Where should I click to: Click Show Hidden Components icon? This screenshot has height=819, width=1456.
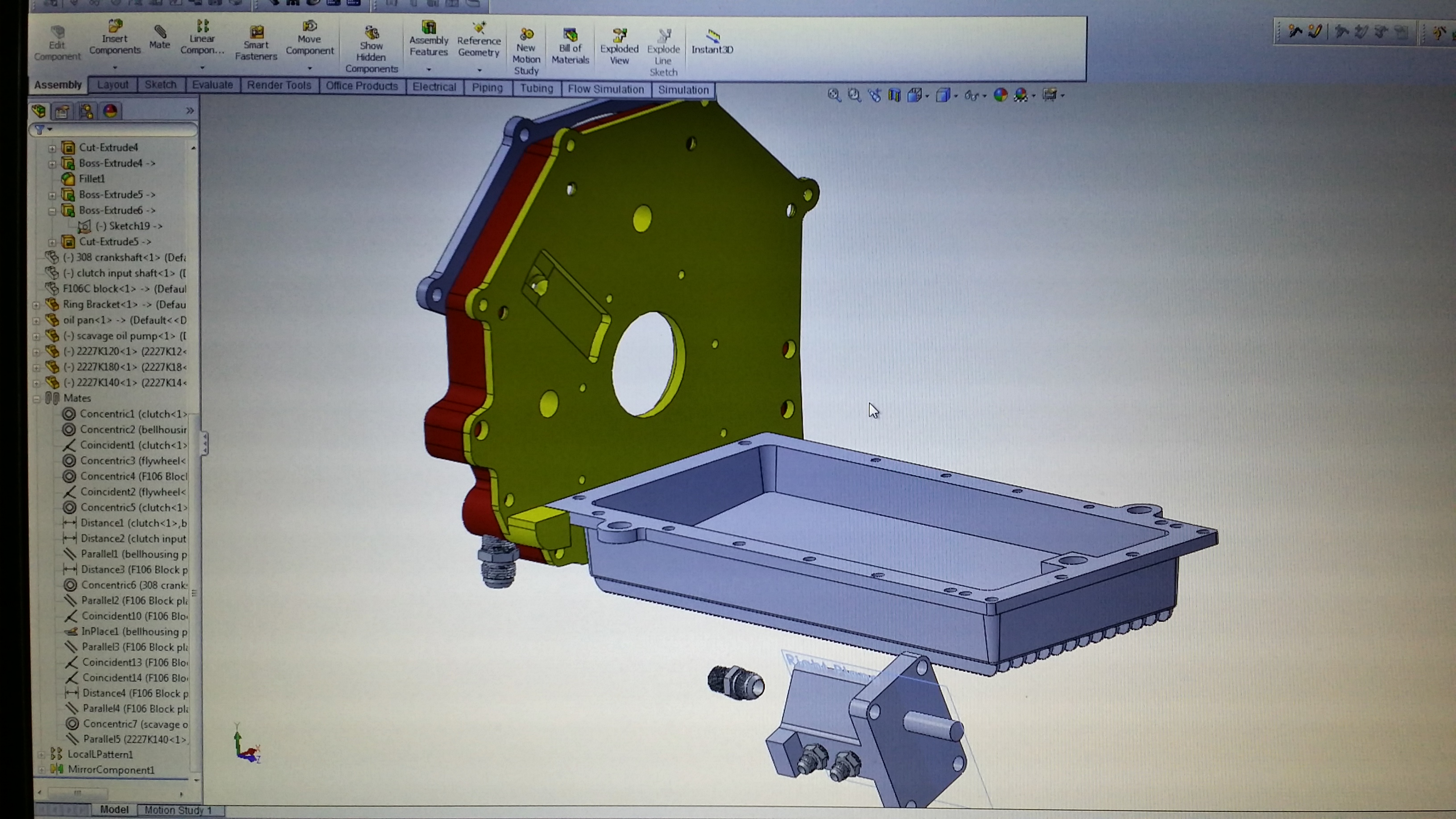tap(371, 33)
